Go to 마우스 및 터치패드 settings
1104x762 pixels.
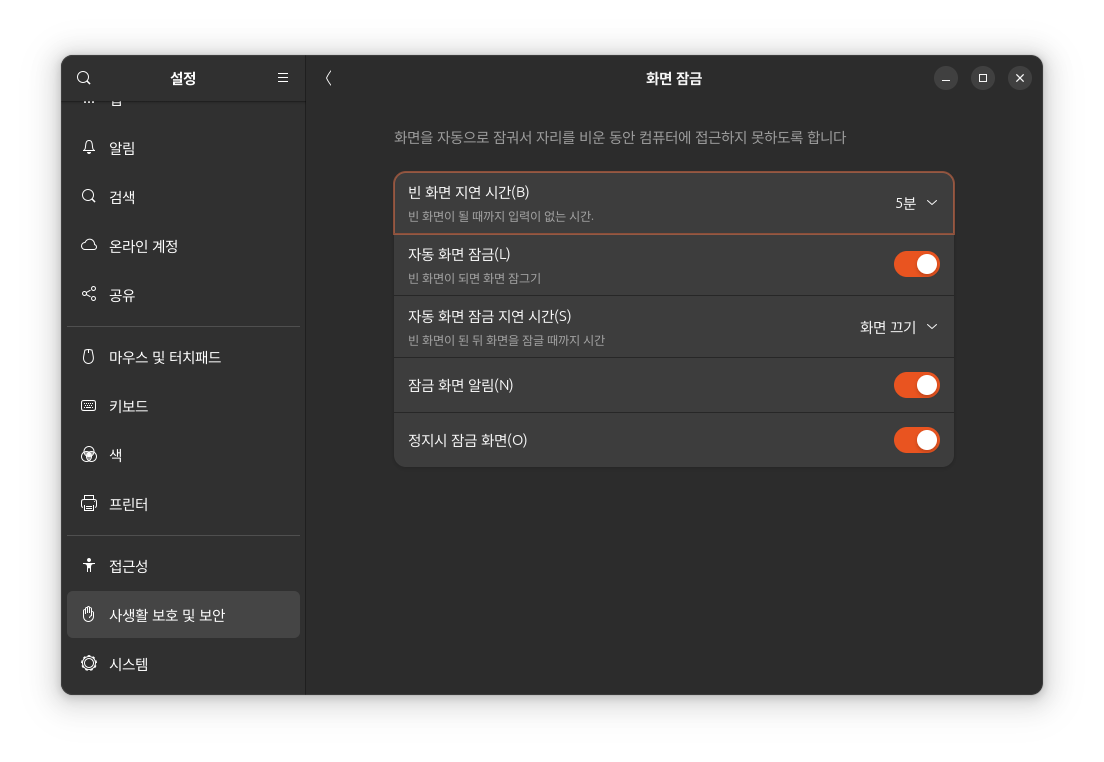(183, 357)
